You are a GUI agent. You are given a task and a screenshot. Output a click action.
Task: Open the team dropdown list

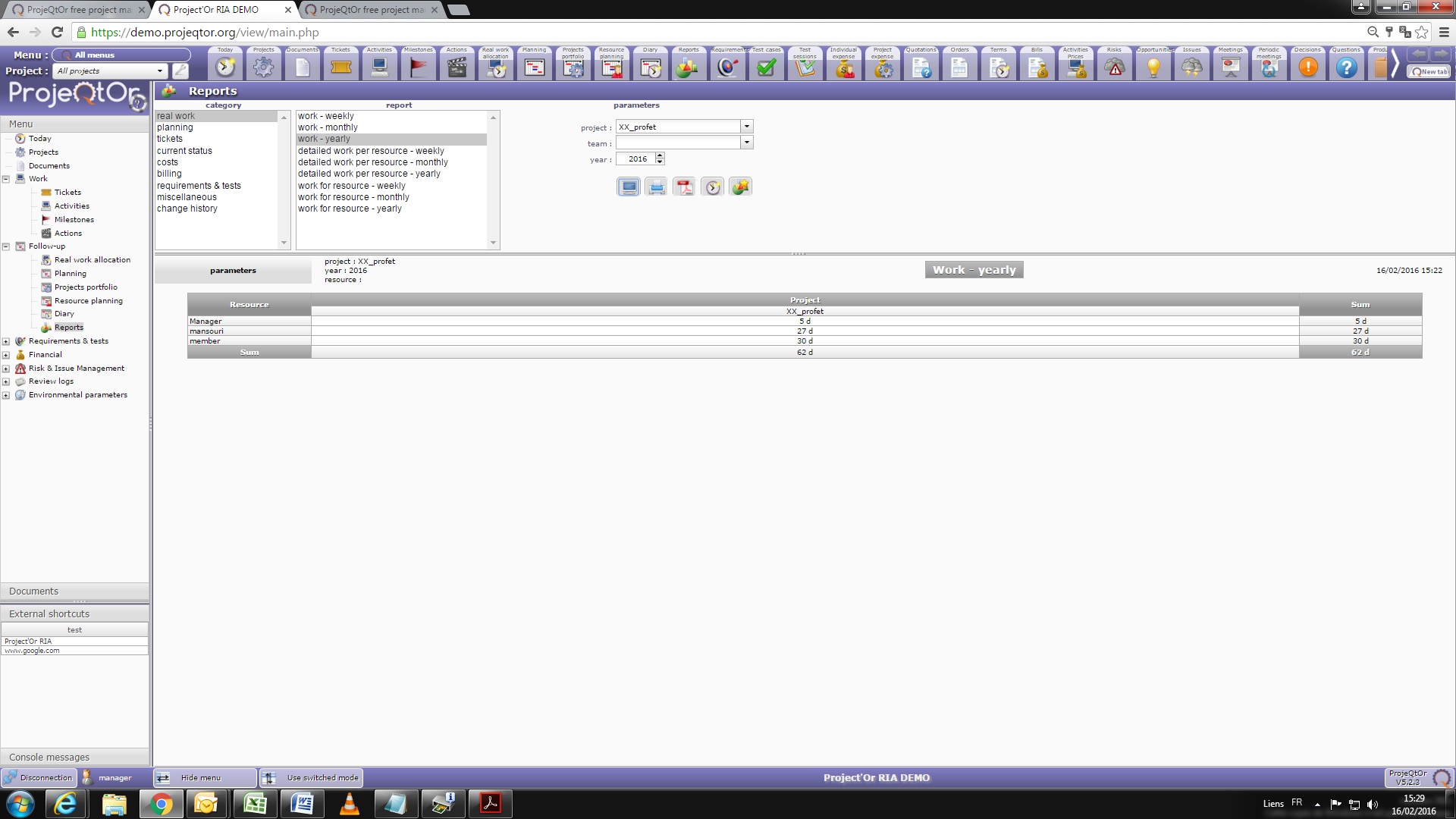[x=747, y=143]
